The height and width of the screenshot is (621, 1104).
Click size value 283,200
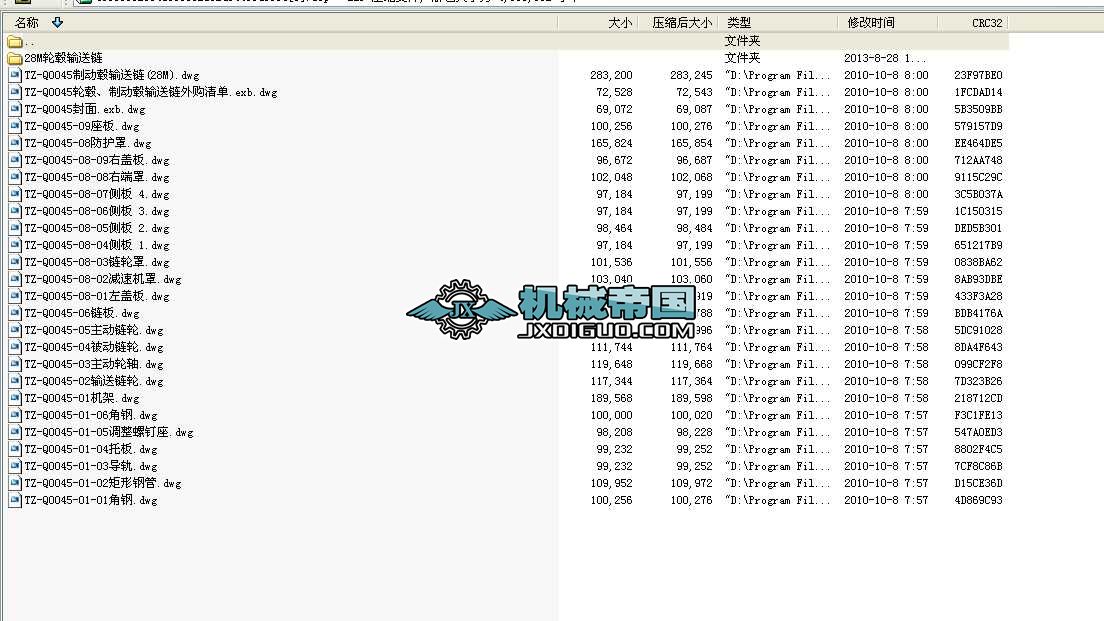click(611, 75)
